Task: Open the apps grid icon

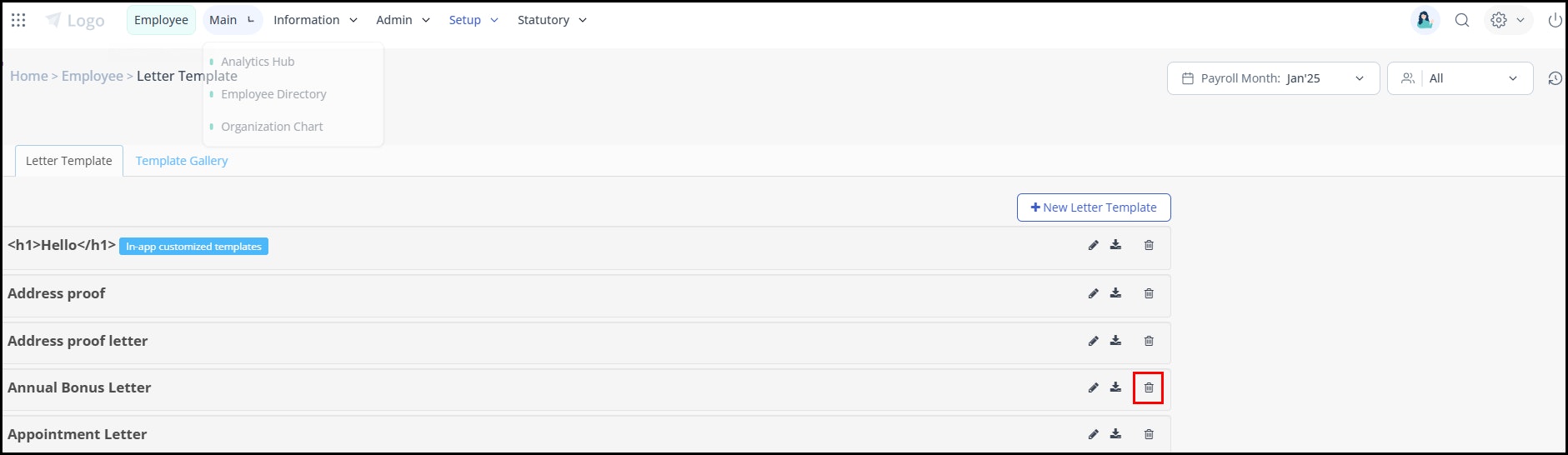Action: 18,20
